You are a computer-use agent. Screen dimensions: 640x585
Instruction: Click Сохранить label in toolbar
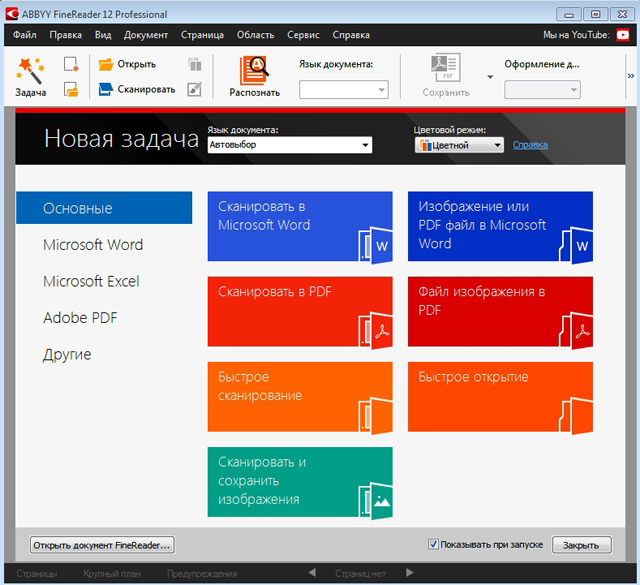pos(446,93)
